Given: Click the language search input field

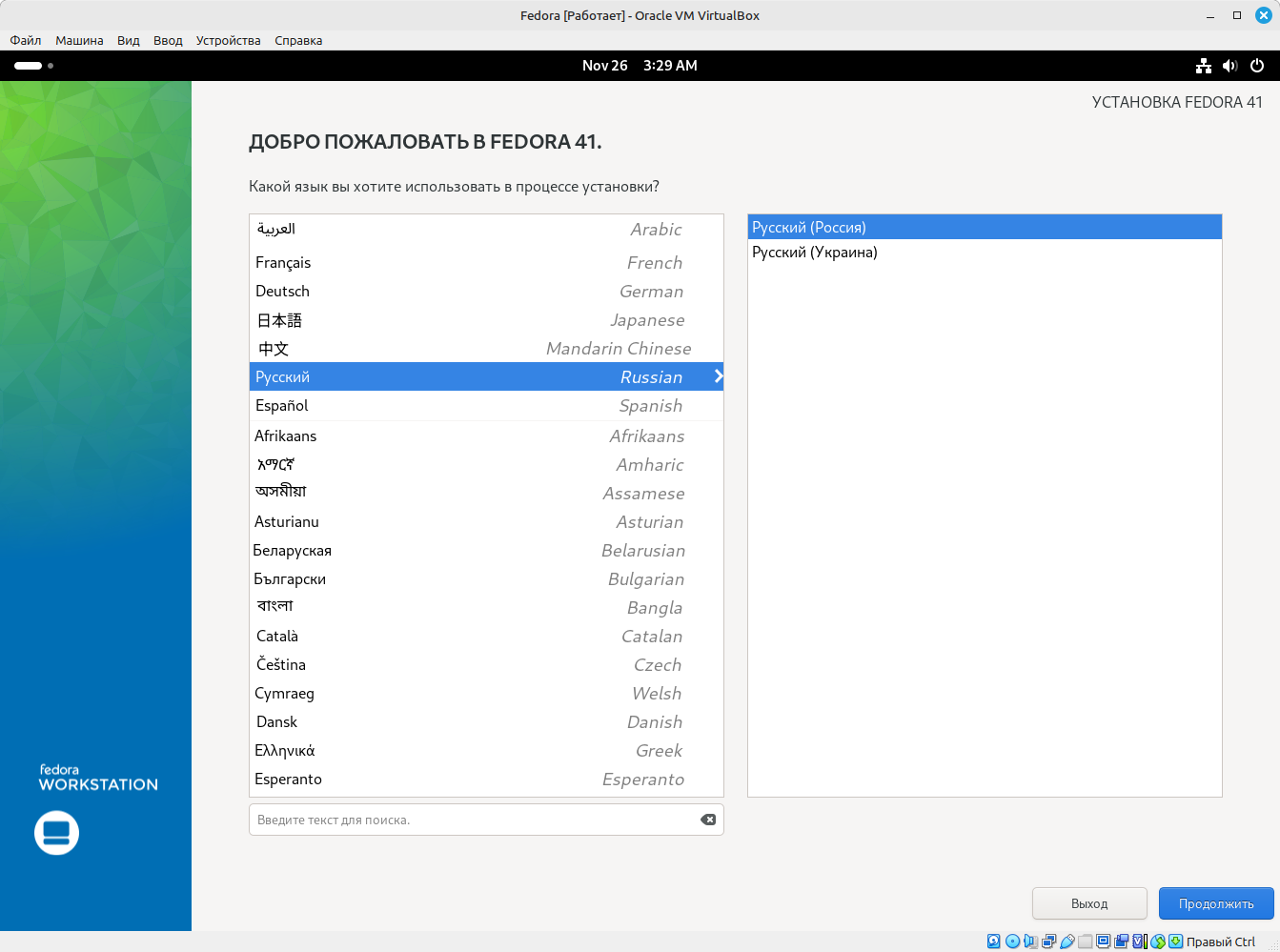Looking at the screenshot, I should (x=486, y=820).
